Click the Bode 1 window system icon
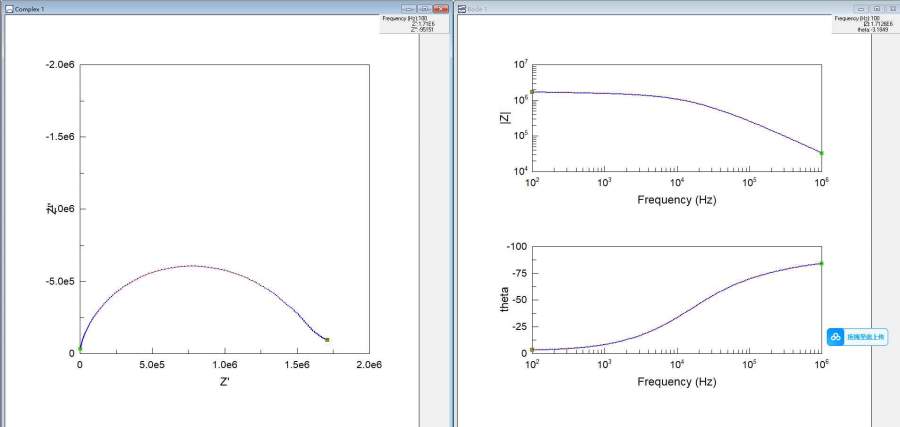The width and height of the screenshot is (900, 427). coord(462,8)
